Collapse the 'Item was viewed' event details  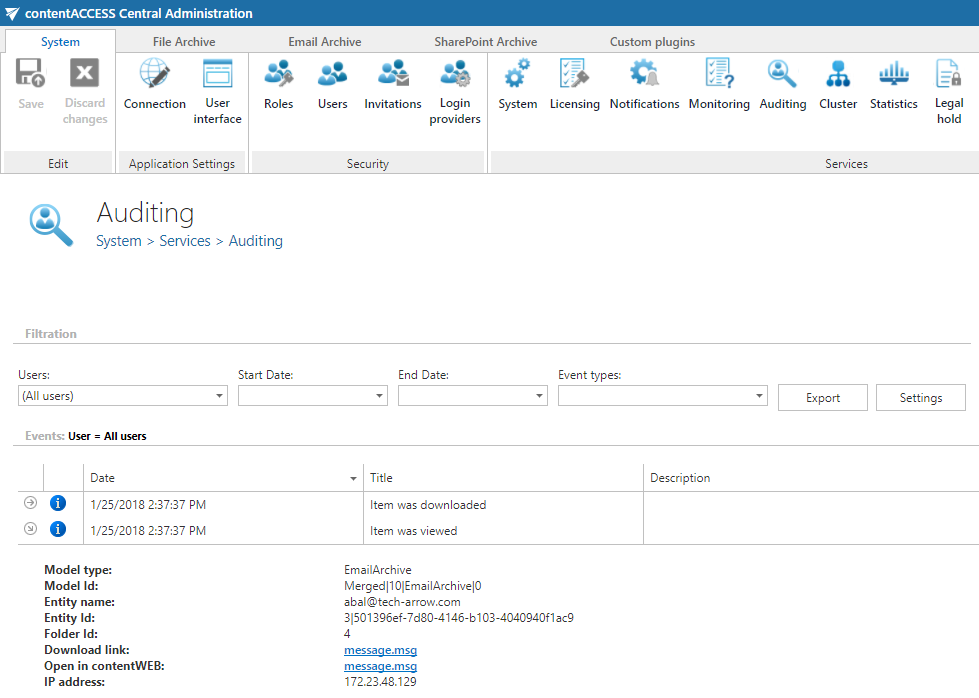[30, 529]
